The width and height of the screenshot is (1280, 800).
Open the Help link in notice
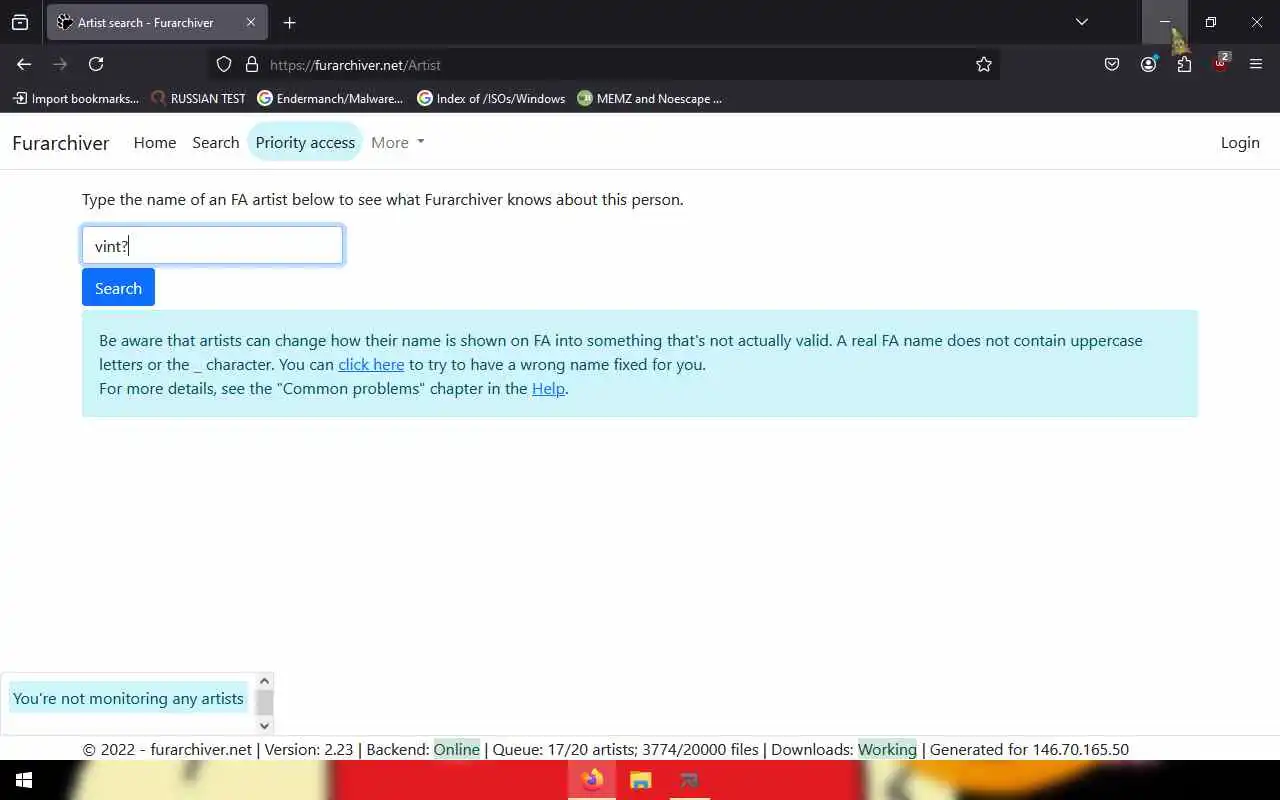tap(548, 388)
